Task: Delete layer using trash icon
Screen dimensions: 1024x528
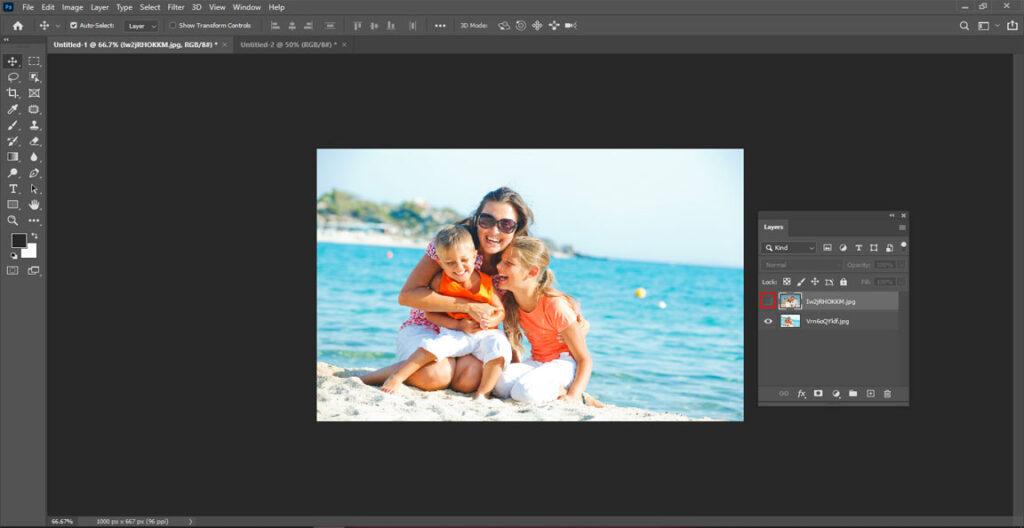Action: [x=887, y=393]
